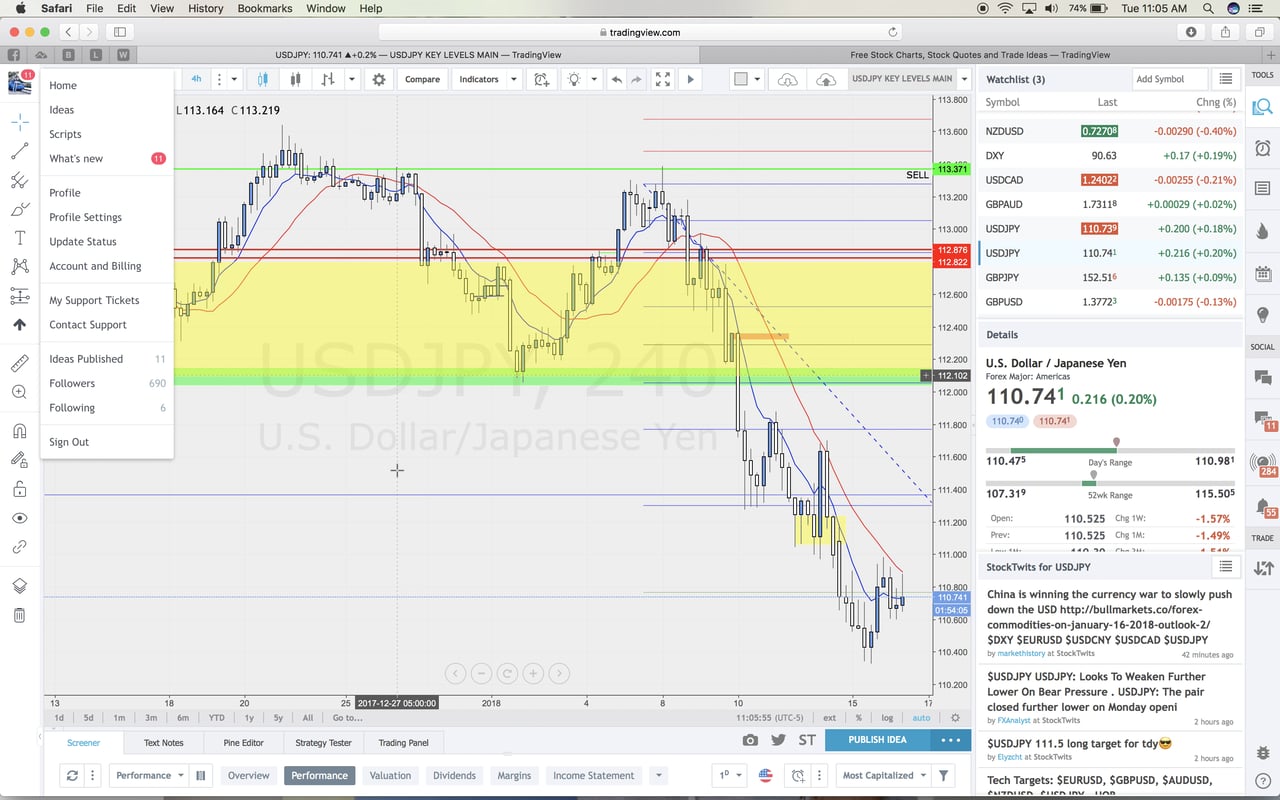Open Profile Settings menu entry
Screen dimensions: 1280x800
coord(85,217)
